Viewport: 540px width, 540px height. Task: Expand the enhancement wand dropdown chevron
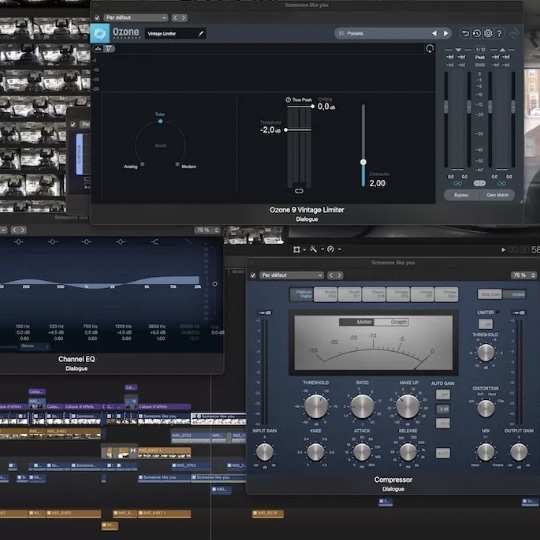pos(322,249)
